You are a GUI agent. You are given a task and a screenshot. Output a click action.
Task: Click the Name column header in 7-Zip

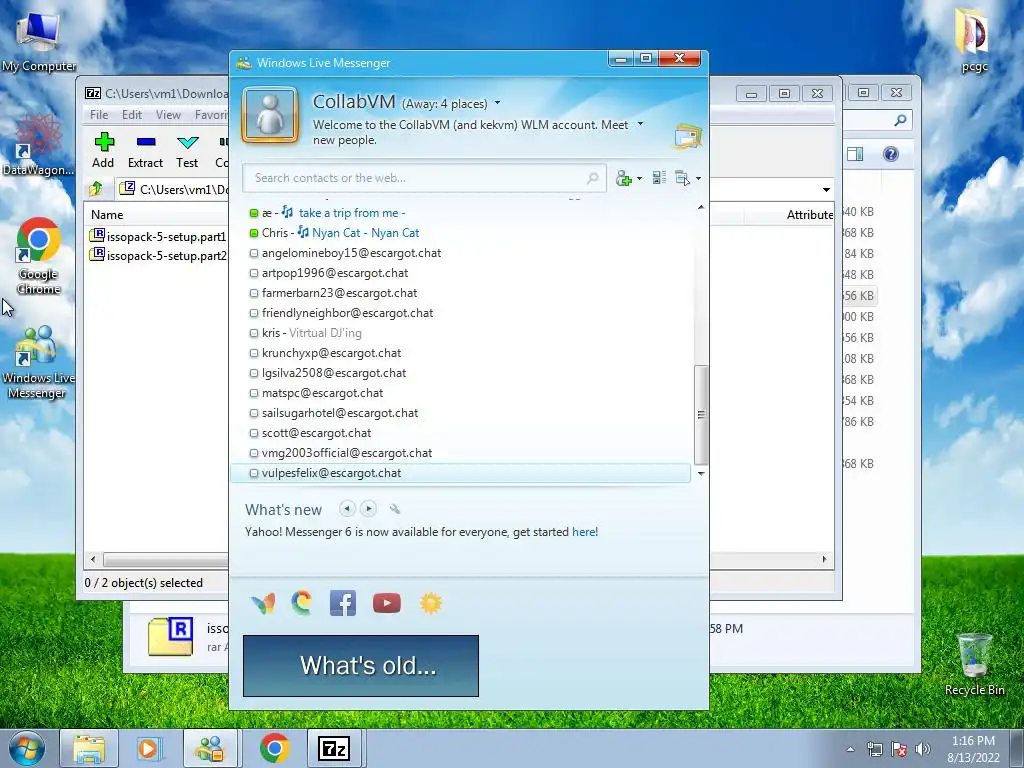[x=107, y=215]
